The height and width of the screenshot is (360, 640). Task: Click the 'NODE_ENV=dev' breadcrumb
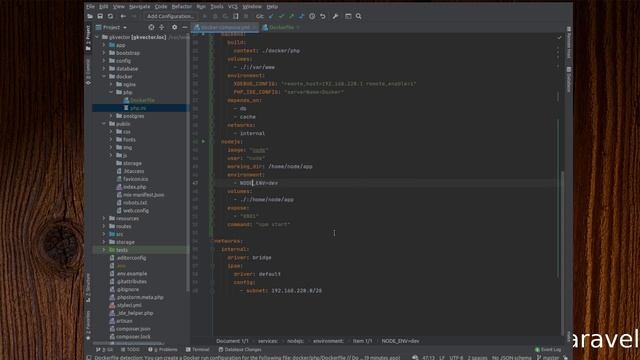pos(400,341)
